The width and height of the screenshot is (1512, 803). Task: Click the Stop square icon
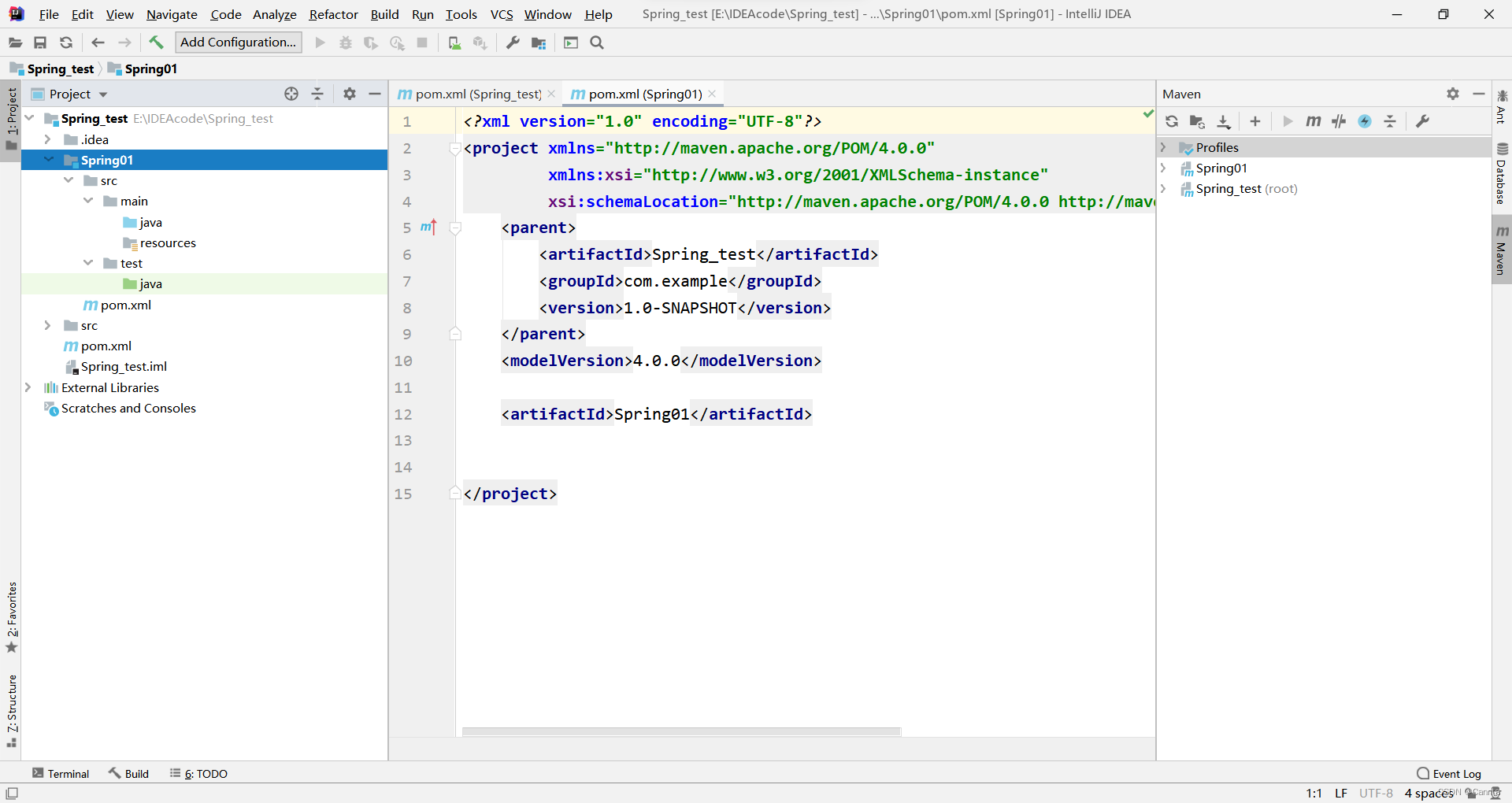pos(423,43)
